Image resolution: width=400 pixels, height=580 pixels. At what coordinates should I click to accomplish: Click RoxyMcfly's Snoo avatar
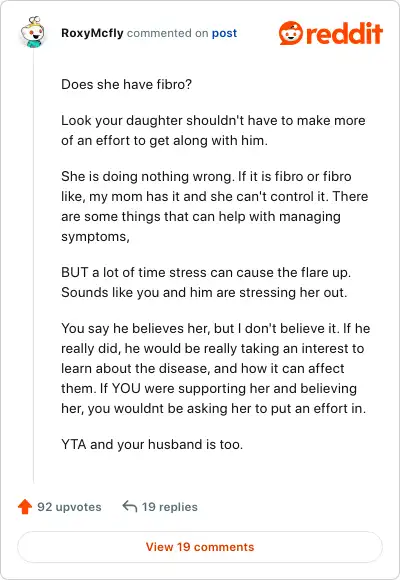tap(33, 33)
